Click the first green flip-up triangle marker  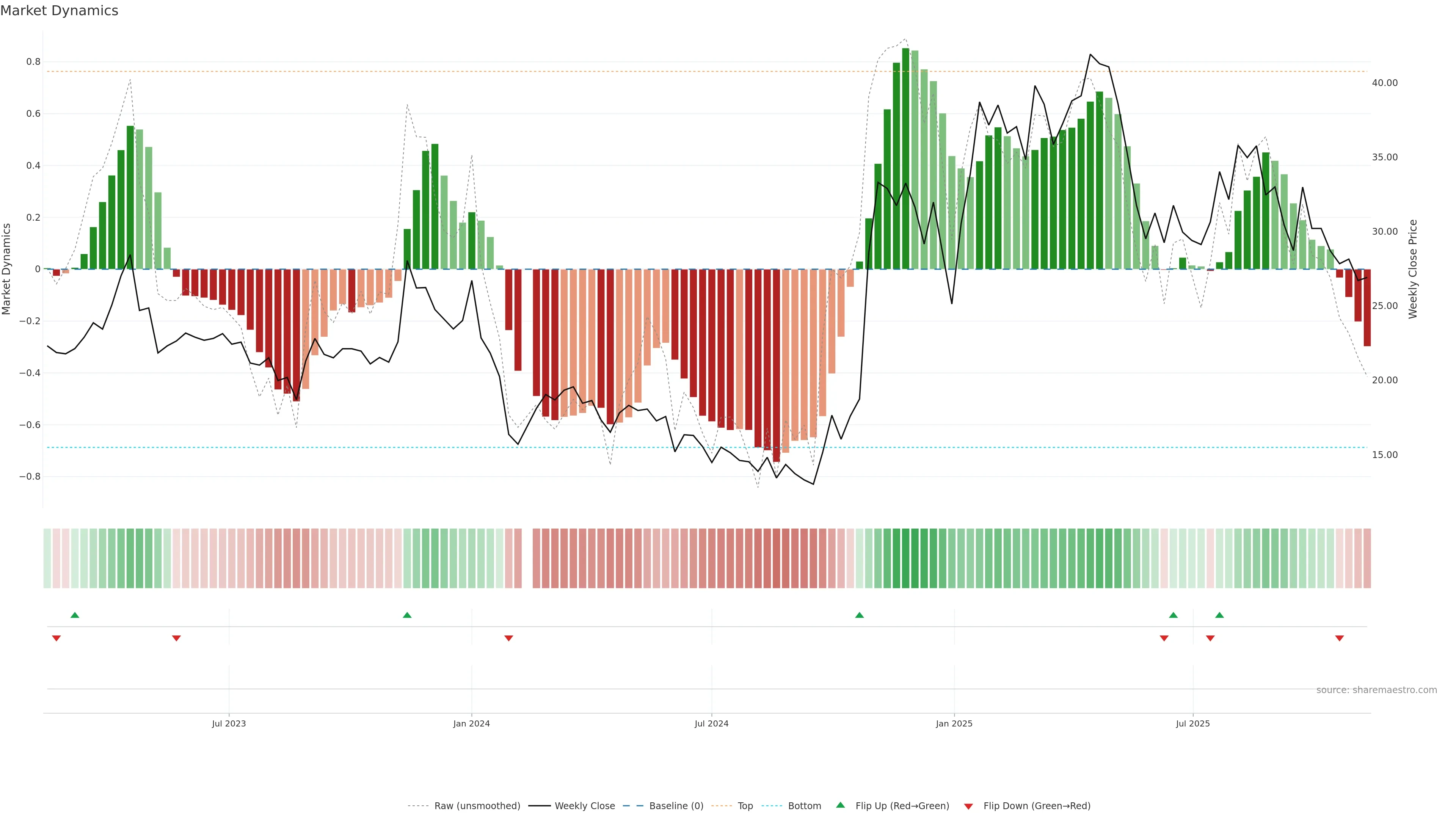pyautogui.click(x=75, y=615)
